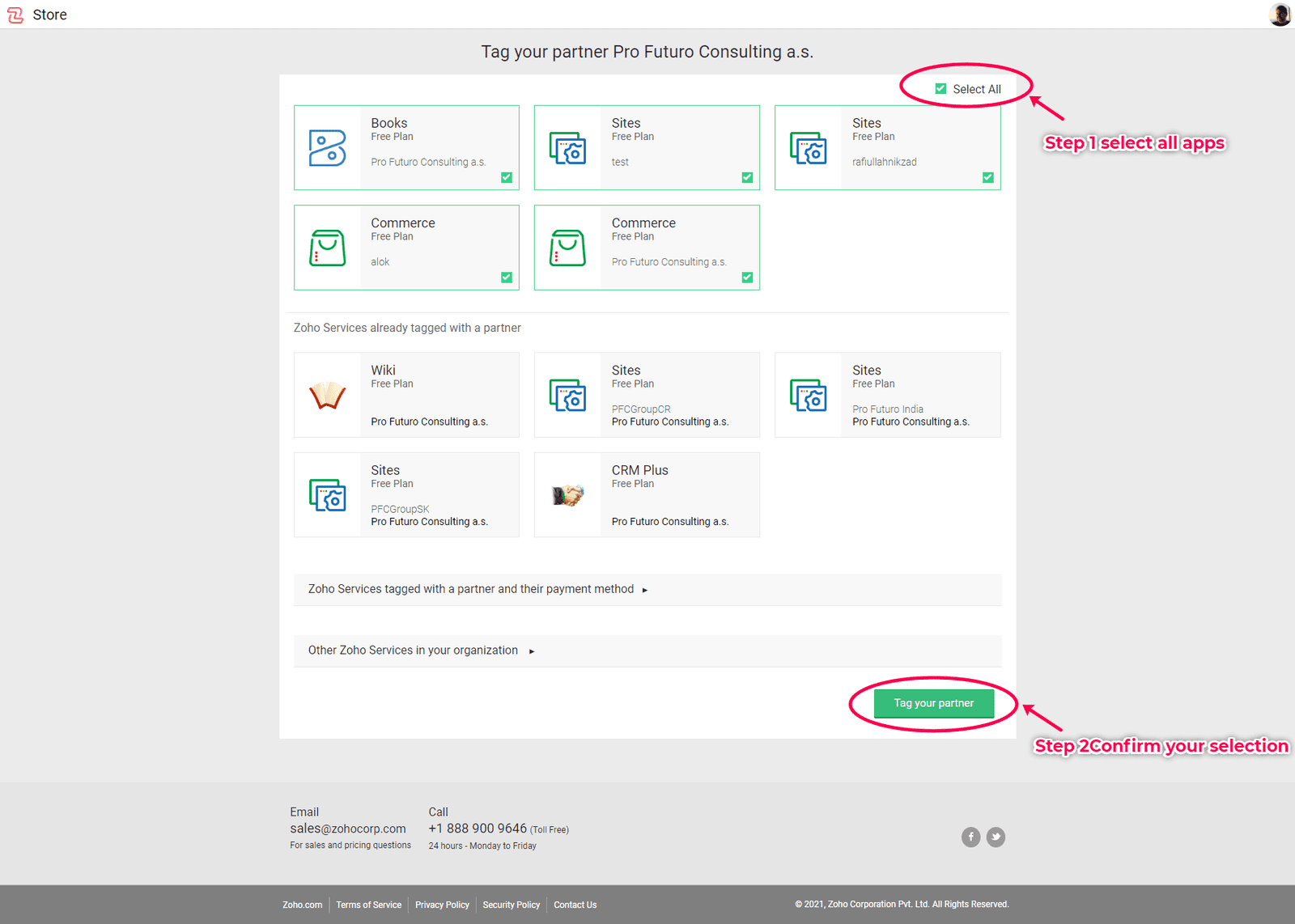Uncheck the Sites rafiullahnikzad checkbox

(987, 177)
